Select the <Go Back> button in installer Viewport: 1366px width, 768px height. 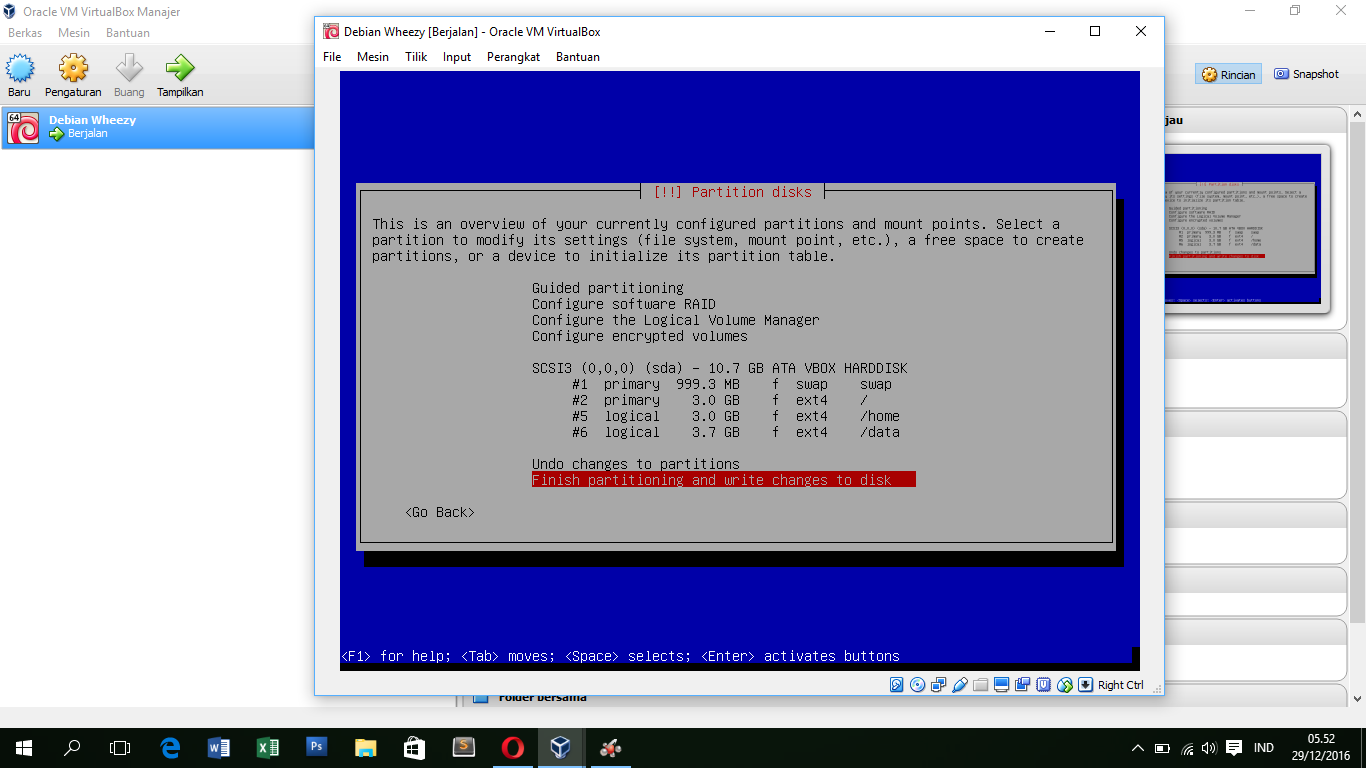tap(440, 512)
